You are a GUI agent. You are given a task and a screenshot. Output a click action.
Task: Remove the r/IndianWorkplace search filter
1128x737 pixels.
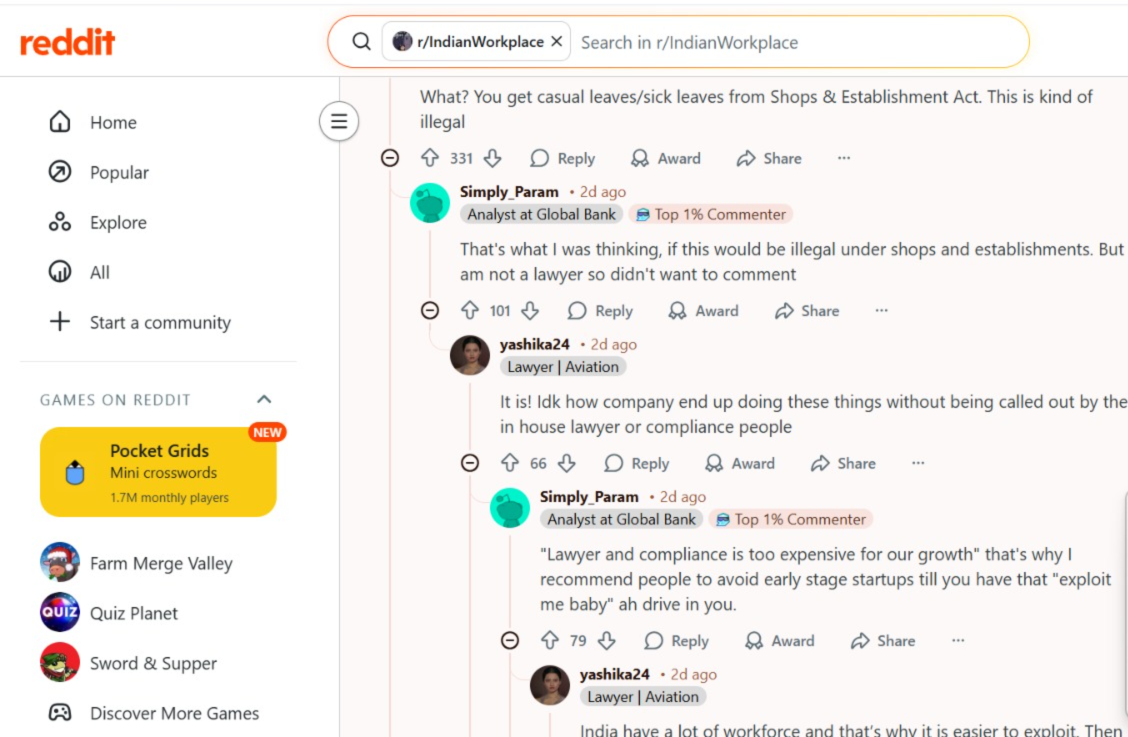click(557, 42)
